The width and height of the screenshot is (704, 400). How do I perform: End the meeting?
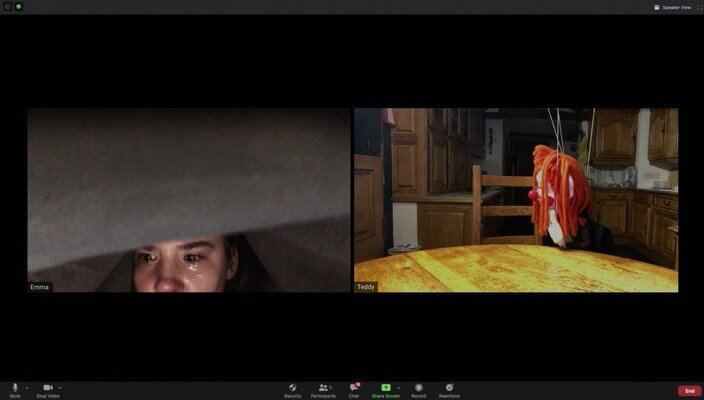[x=690, y=391]
